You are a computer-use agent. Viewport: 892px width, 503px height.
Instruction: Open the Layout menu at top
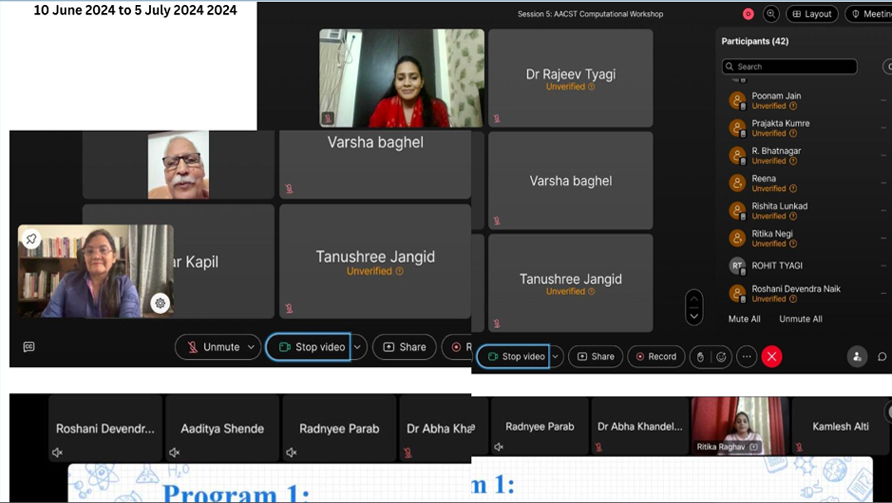[812, 14]
